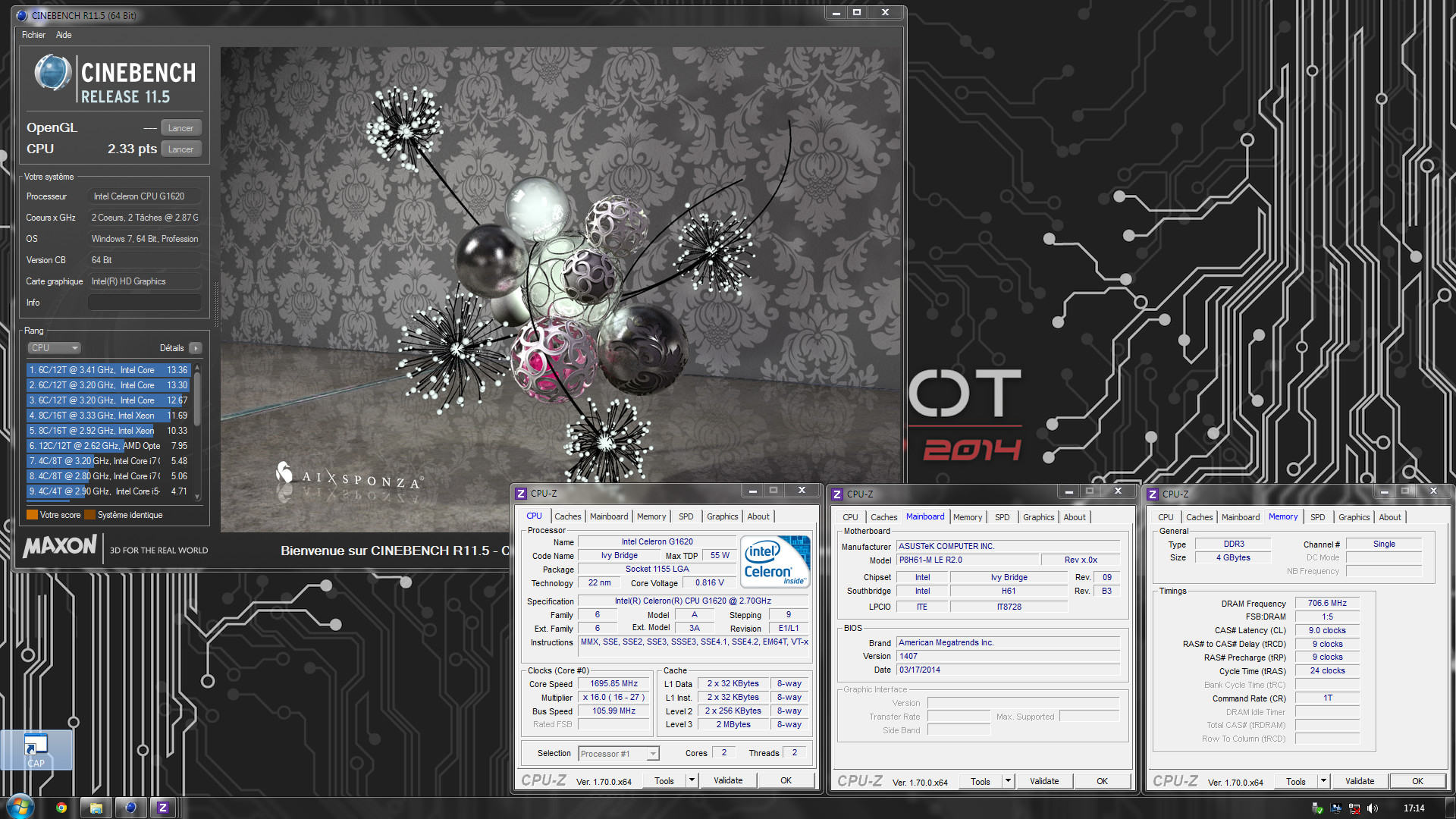Click OK in Mainboard CPU-Z window

coord(1103,782)
